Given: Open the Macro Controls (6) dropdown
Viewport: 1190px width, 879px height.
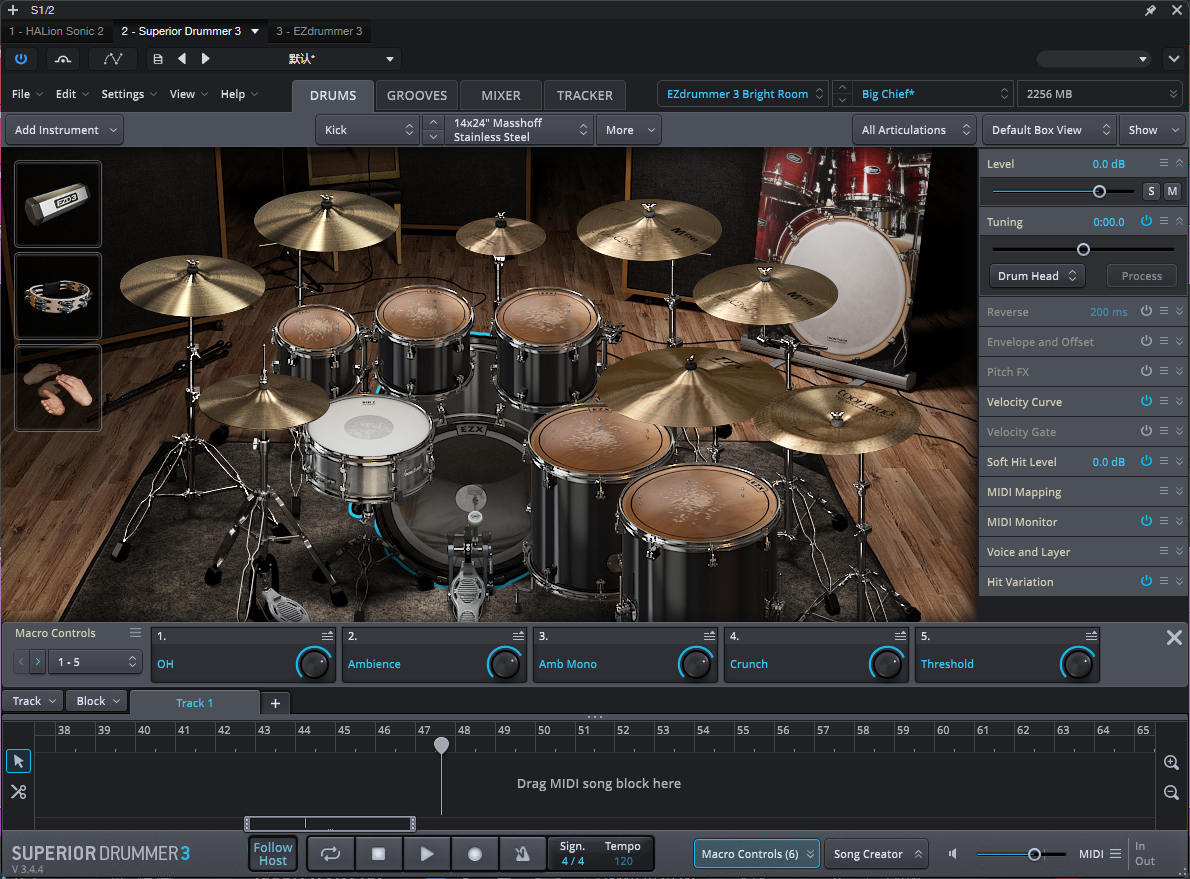Looking at the screenshot, I should 757,854.
